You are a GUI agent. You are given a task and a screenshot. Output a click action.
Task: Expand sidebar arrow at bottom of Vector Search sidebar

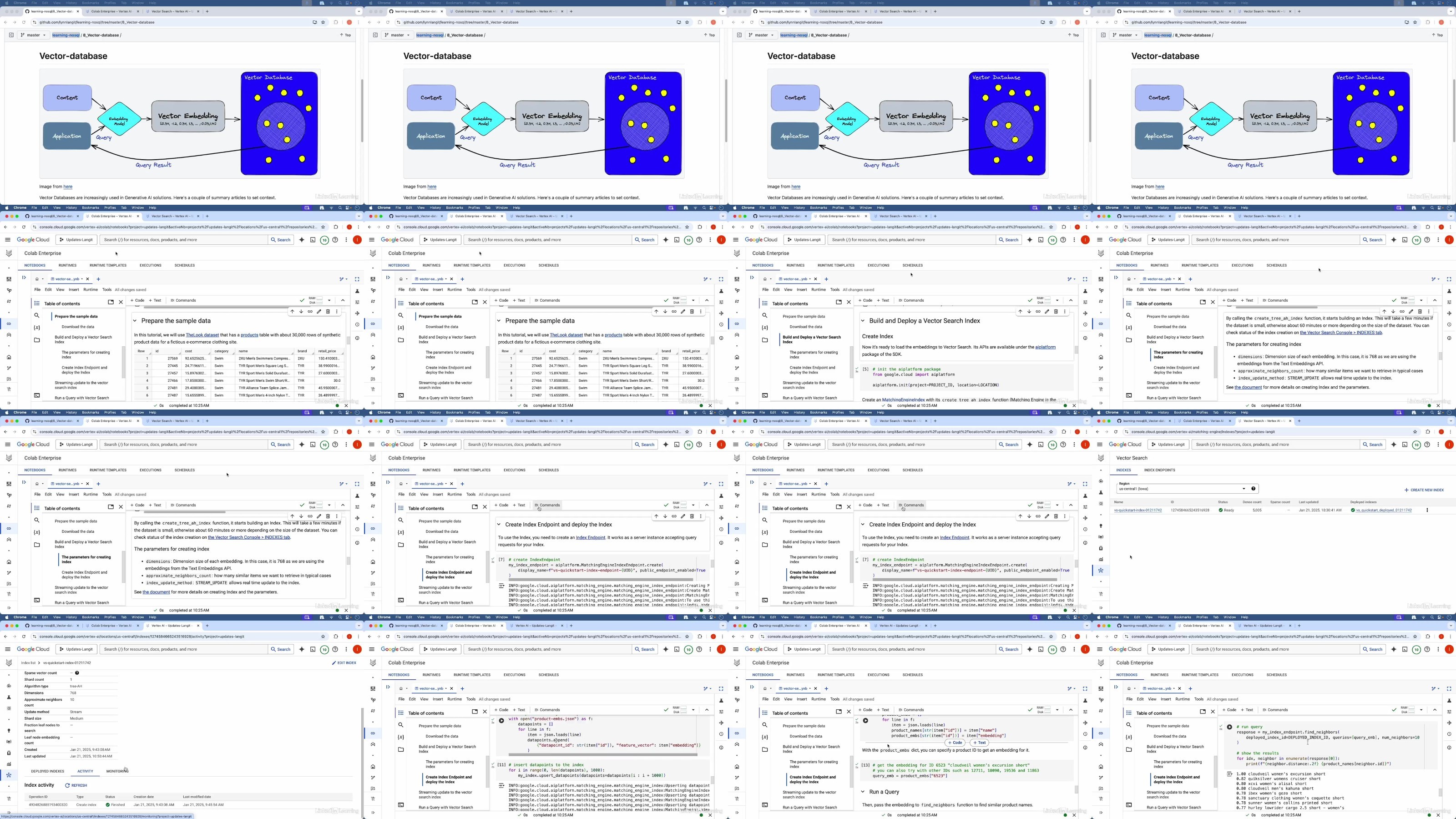click(x=1101, y=607)
